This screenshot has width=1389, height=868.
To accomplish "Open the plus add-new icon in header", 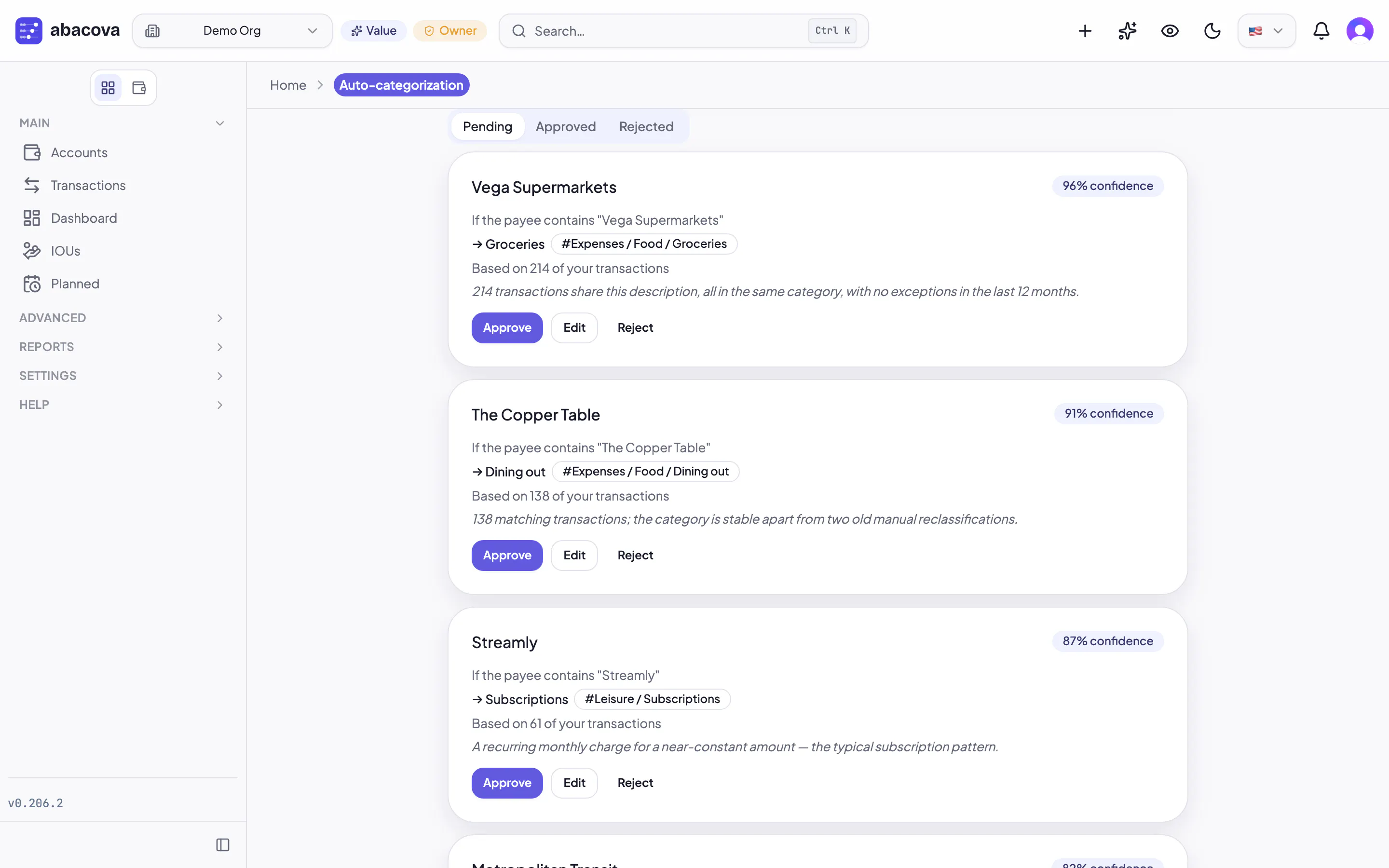I will click(1085, 31).
